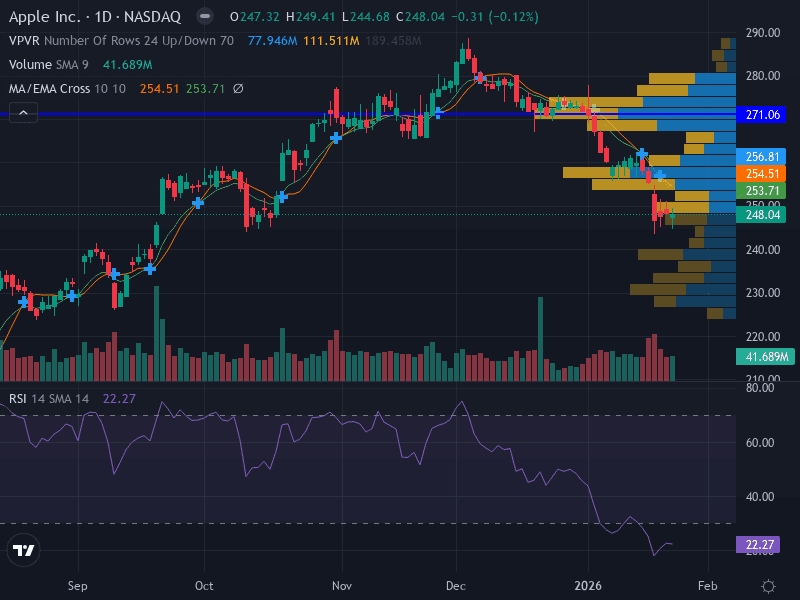800x600 pixels.
Task: Click the 240.00 price axis label
Action: click(763, 250)
